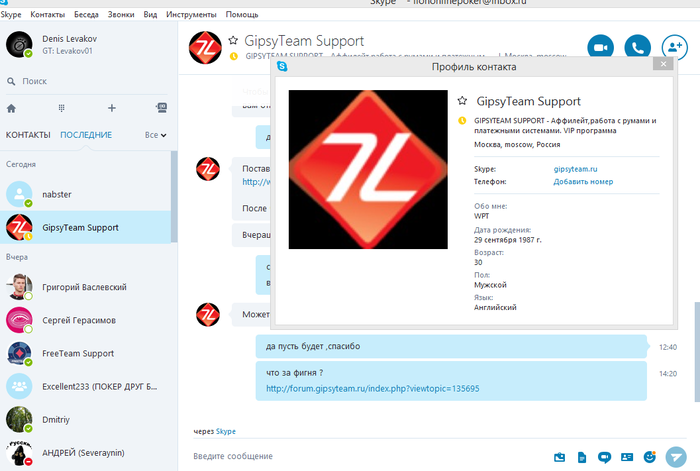Click the 'Москва, moscow, Россия' location text
Image resolution: width=700 pixels, height=471 pixels.
click(x=517, y=144)
